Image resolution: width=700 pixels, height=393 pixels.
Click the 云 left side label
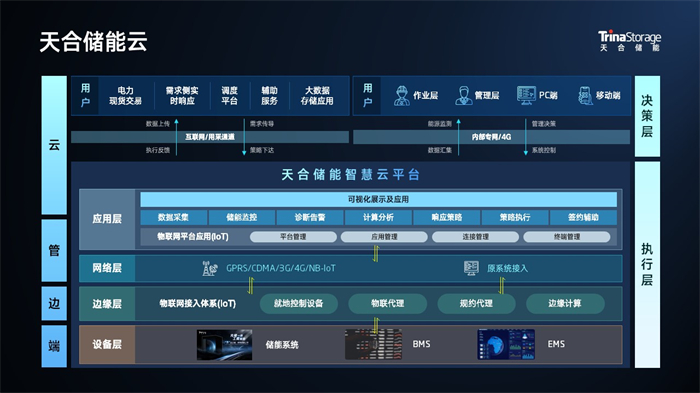54,145
